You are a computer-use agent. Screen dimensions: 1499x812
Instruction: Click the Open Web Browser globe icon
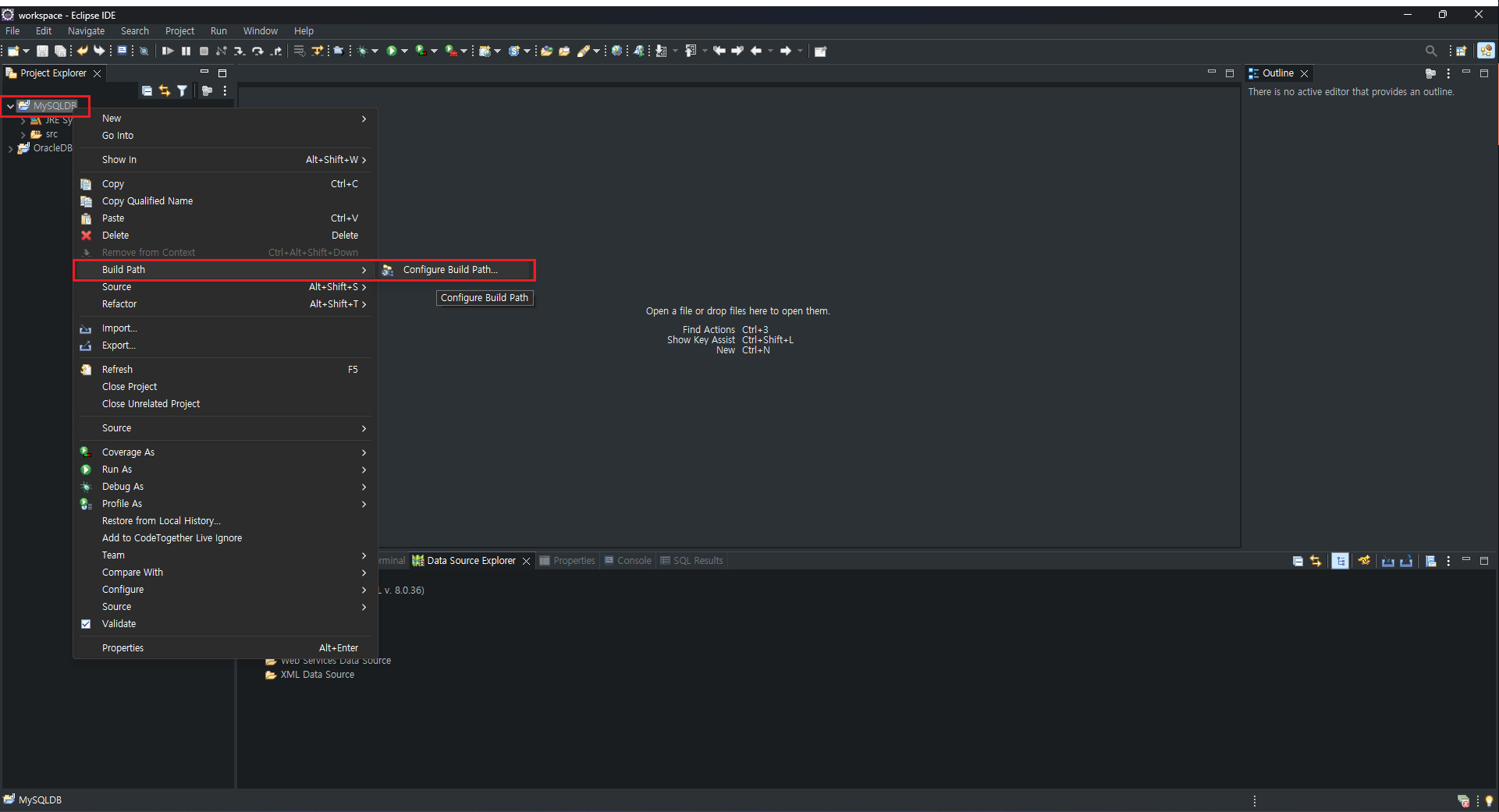616,51
